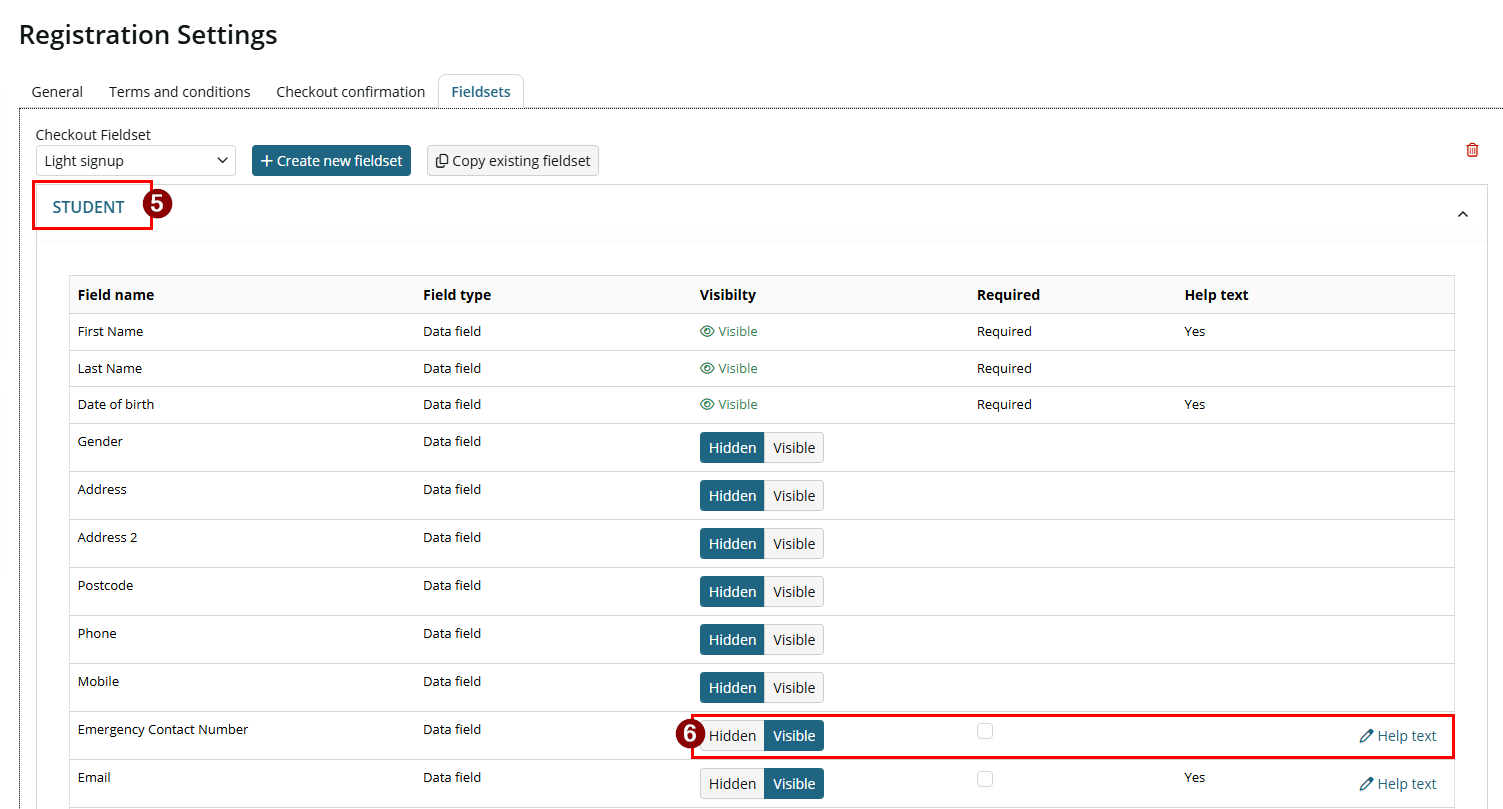Set Mobile field to Hidden
The image size is (1503, 809).
click(x=732, y=688)
